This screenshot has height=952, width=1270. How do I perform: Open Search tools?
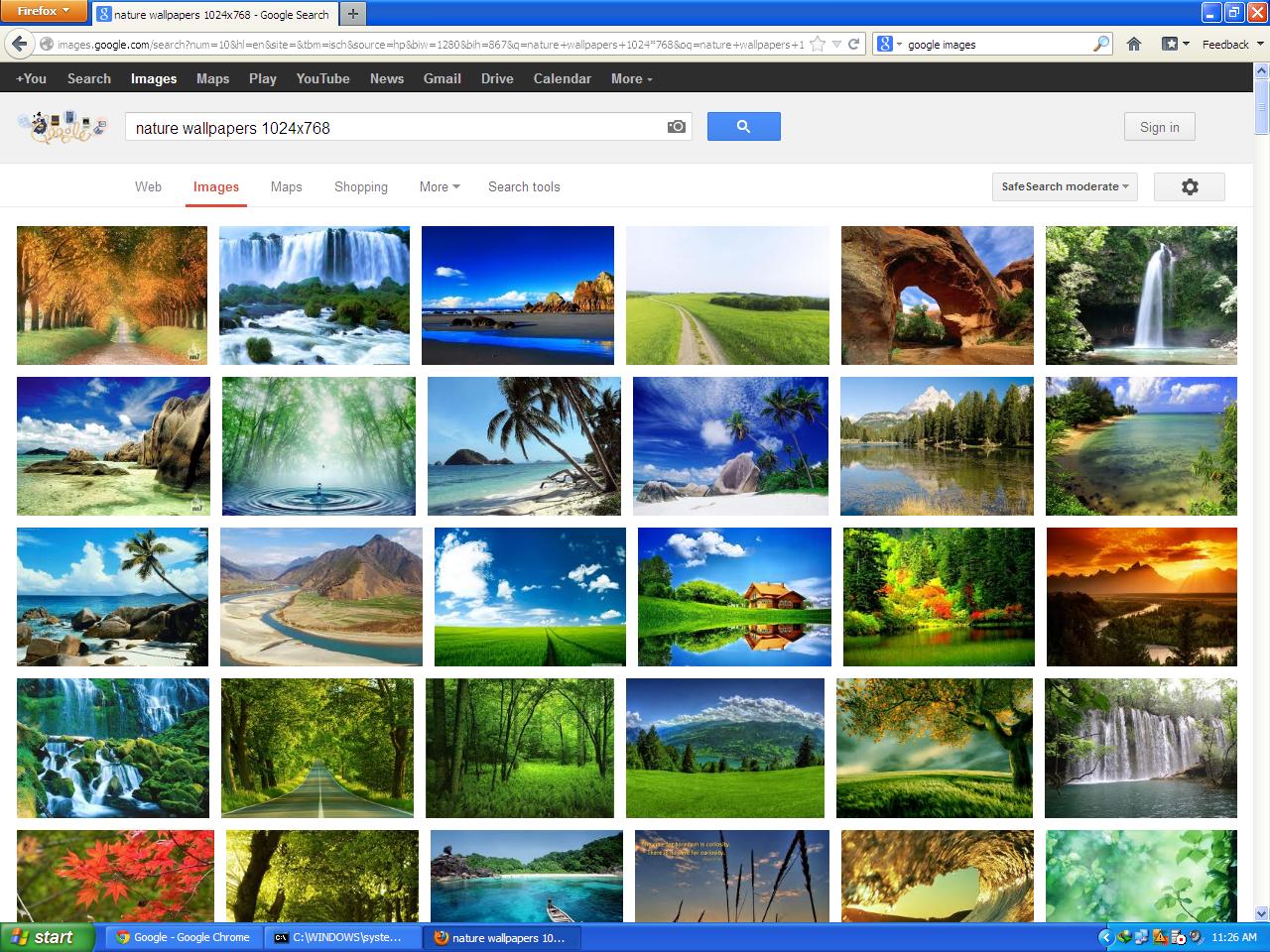(524, 186)
